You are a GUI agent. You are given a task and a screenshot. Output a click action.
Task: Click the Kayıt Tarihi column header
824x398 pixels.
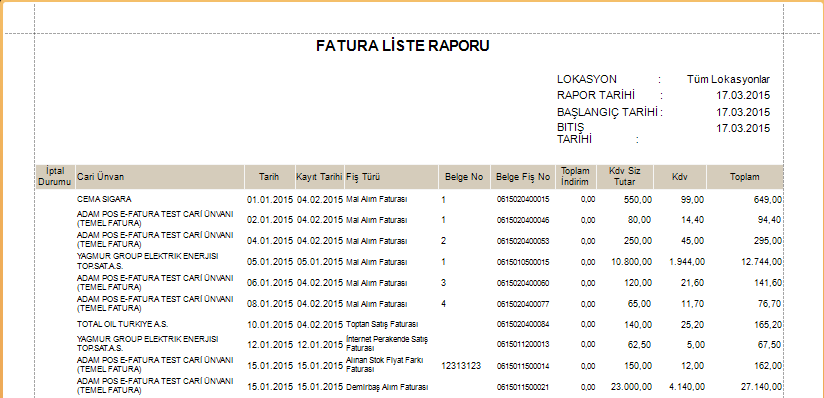(x=320, y=177)
